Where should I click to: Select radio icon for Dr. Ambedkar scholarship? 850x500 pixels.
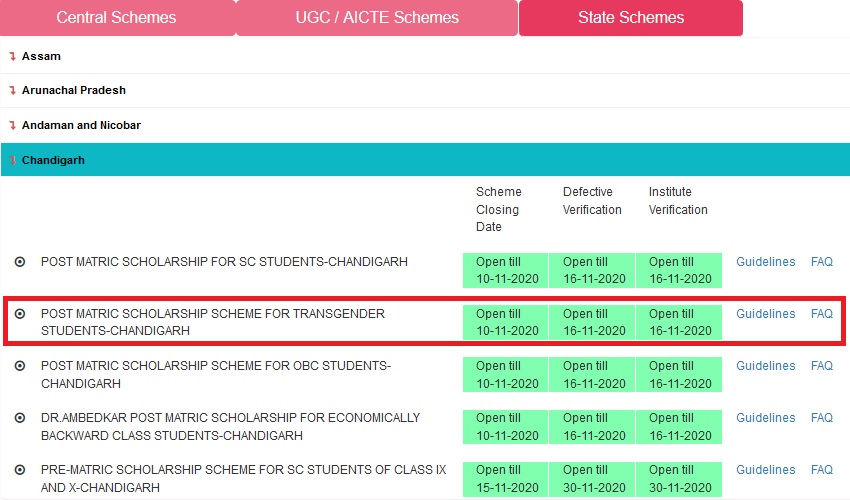pyautogui.click(x=20, y=418)
